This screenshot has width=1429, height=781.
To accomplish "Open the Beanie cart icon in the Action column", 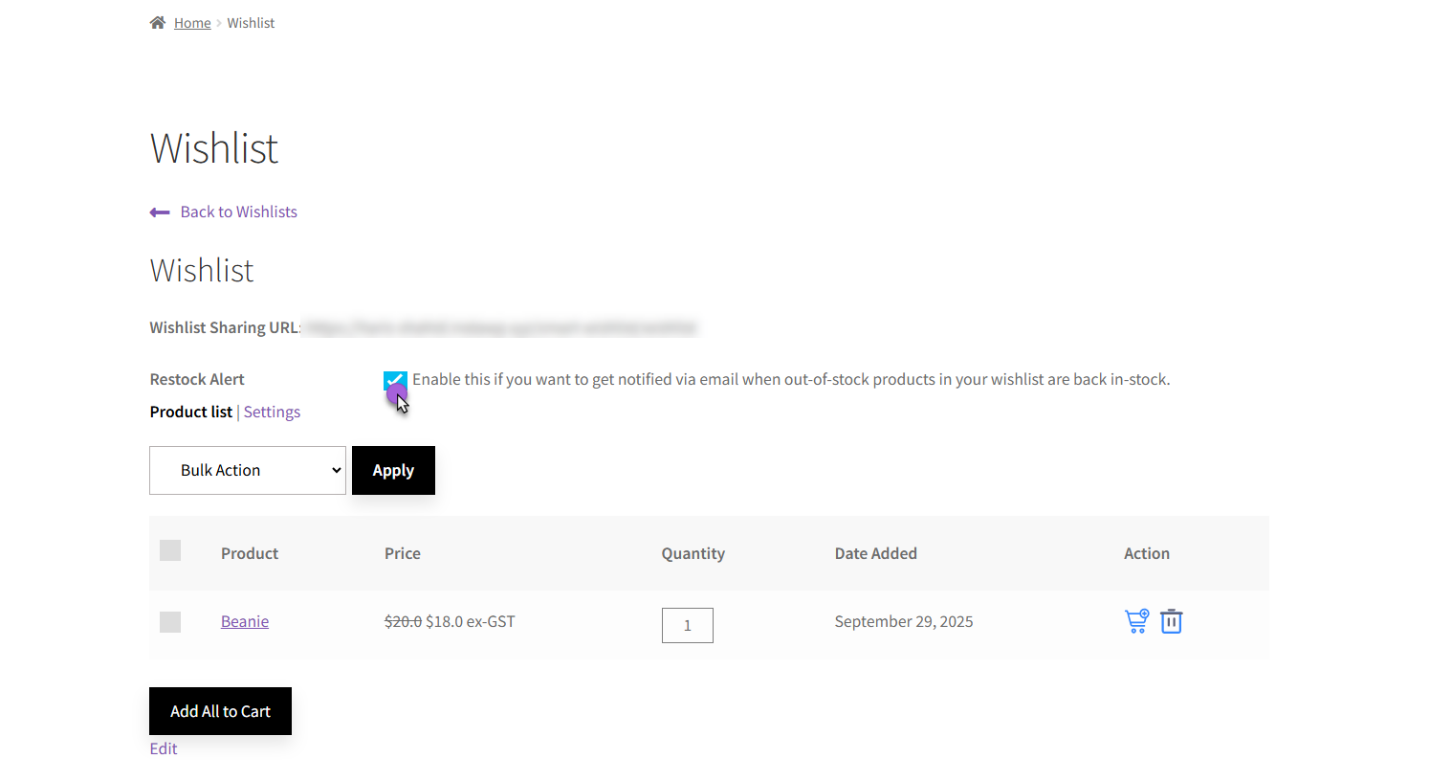I will (x=1136, y=621).
